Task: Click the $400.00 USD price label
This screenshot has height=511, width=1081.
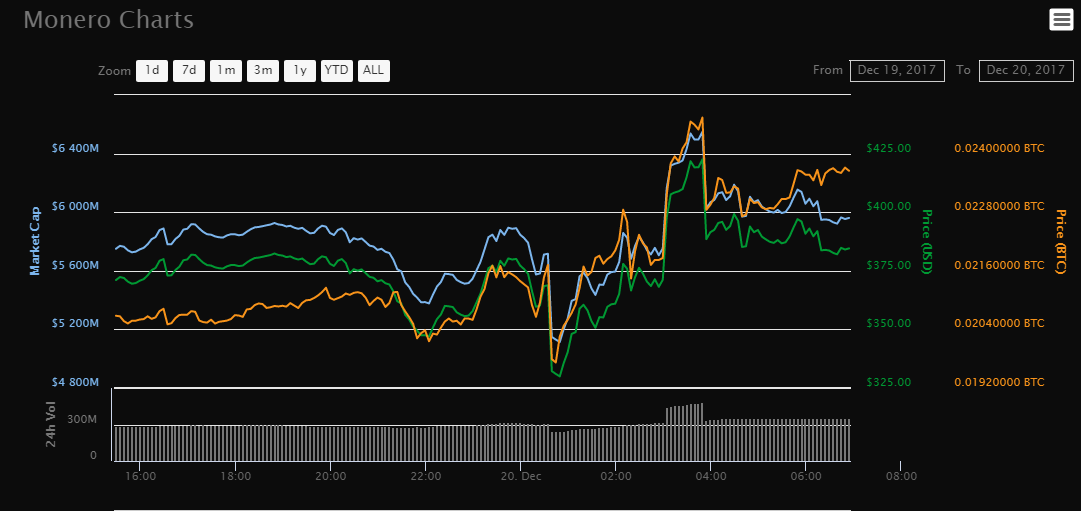Action: [889, 207]
